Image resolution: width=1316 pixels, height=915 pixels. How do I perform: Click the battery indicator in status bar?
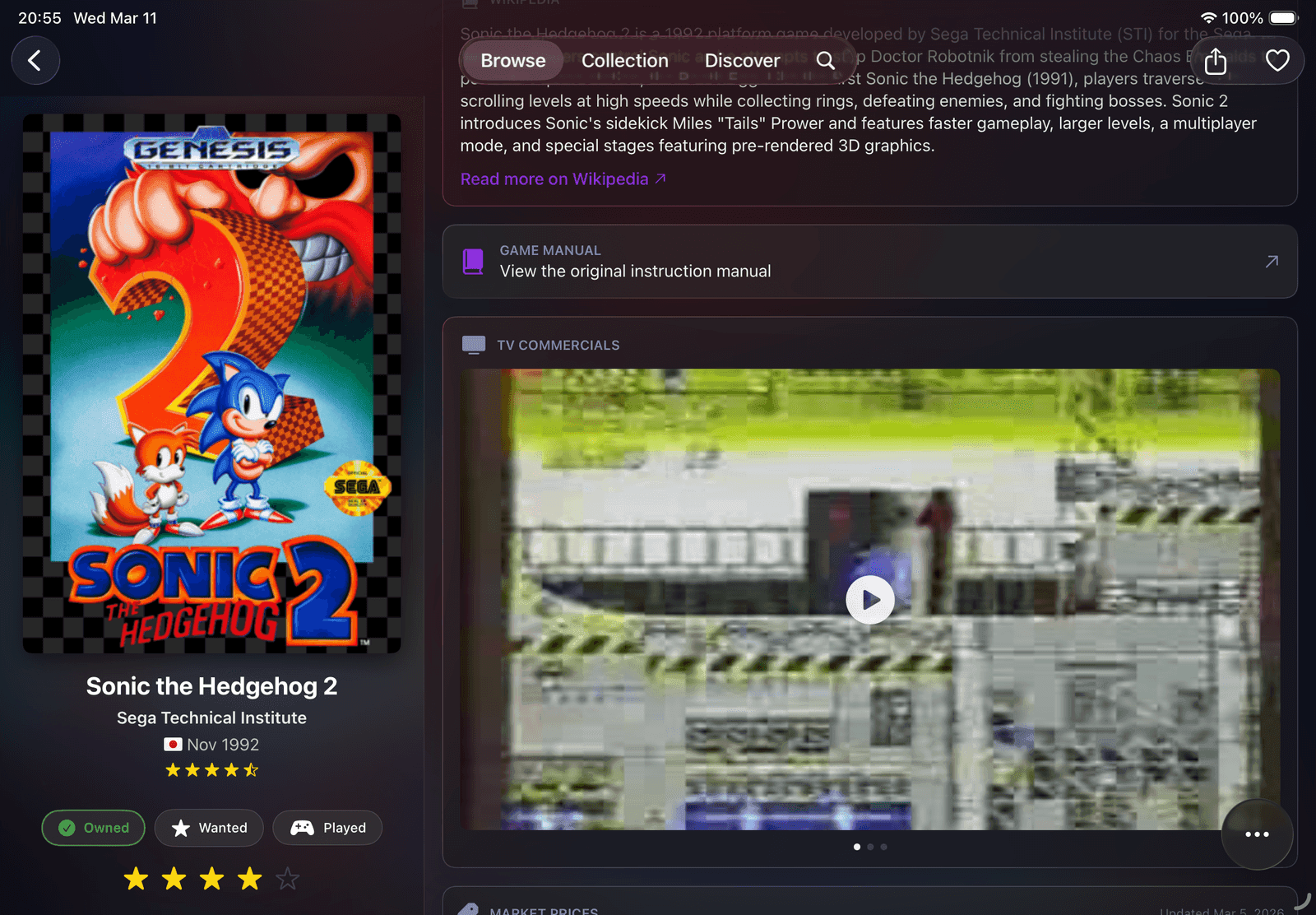point(1283,18)
